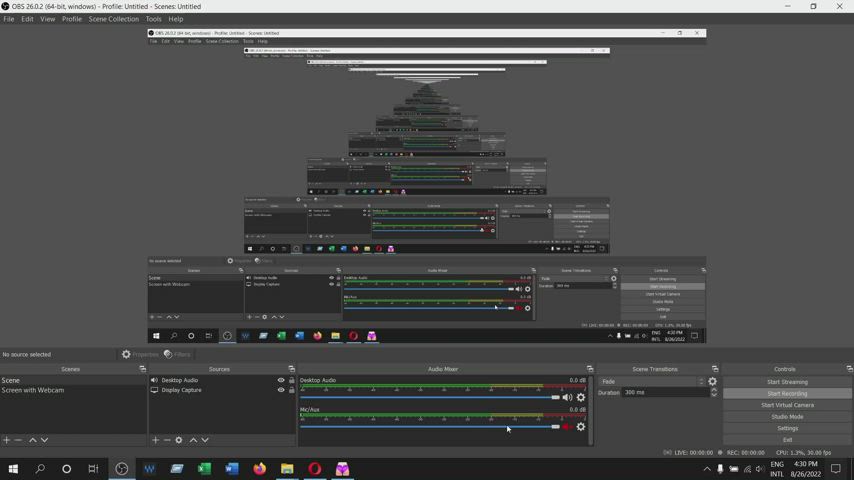Hide the Display Capture source with eye icon
The image size is (854, 480).
tap(281, 390)
